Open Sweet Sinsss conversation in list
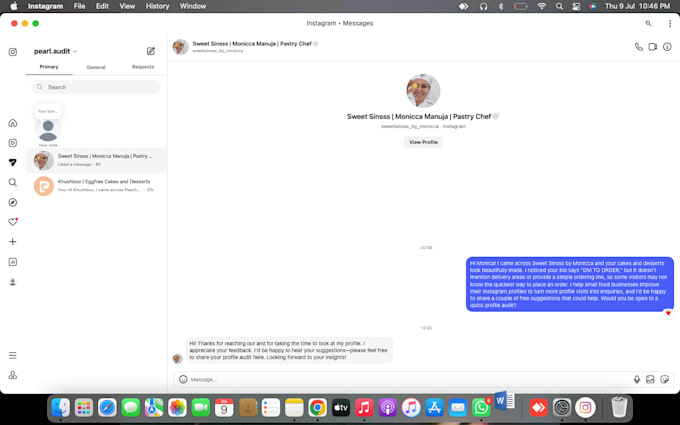This screenshot has width=680, height=425. (96, 160)
